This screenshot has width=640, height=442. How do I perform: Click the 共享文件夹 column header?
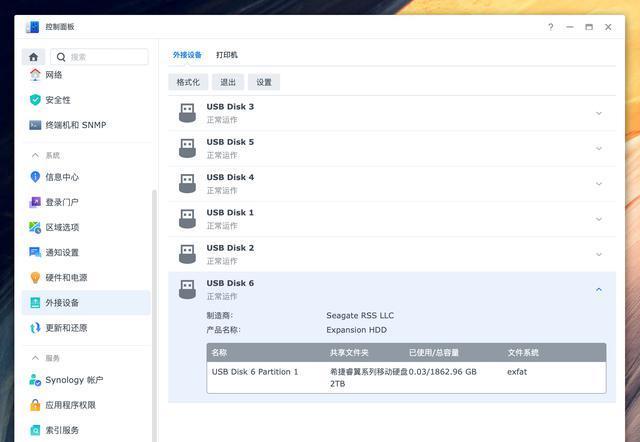click(x=349, y=352)
